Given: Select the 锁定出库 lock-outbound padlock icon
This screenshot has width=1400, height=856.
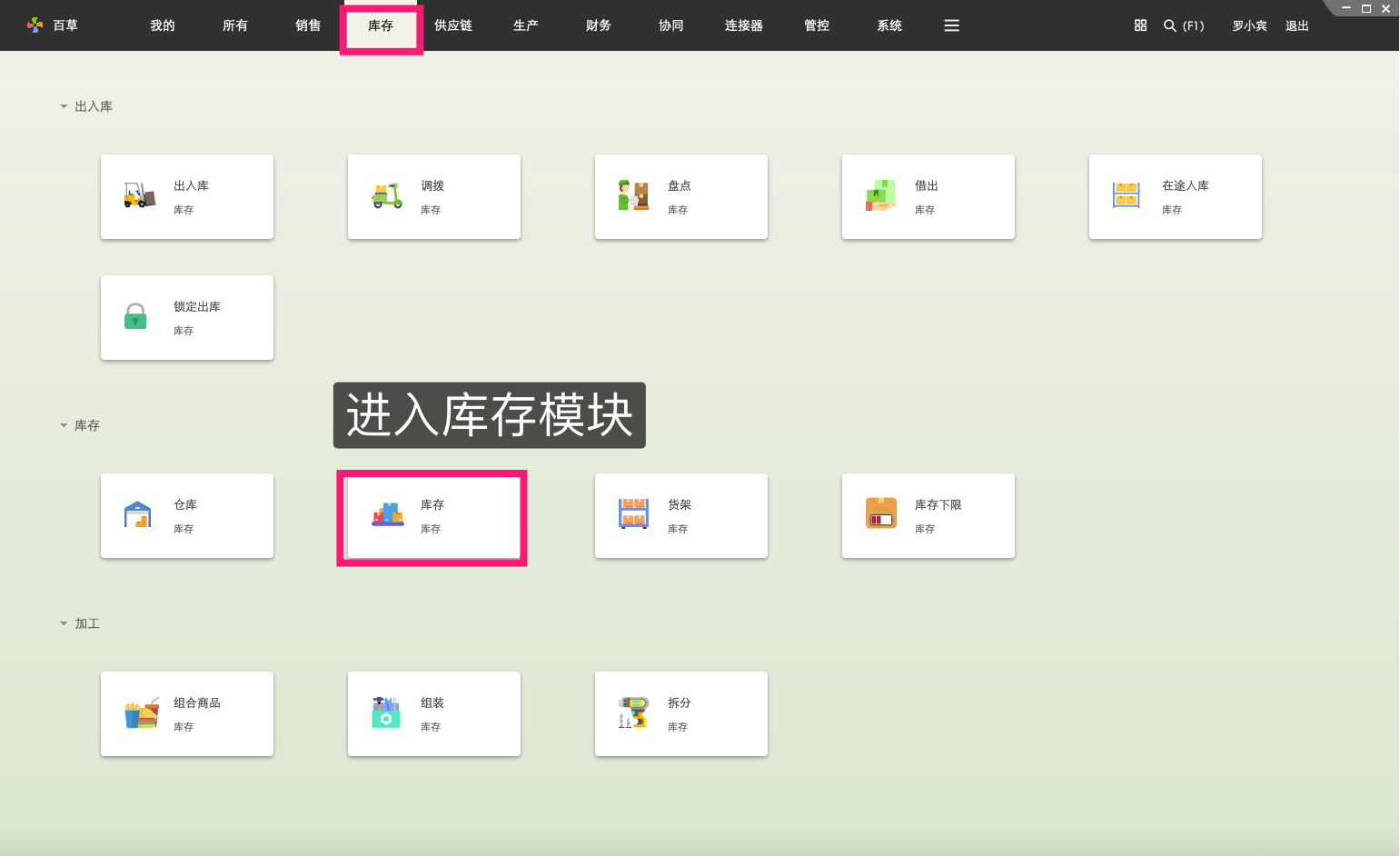Looking at the screenshot, I should click(x=134, y=316).
